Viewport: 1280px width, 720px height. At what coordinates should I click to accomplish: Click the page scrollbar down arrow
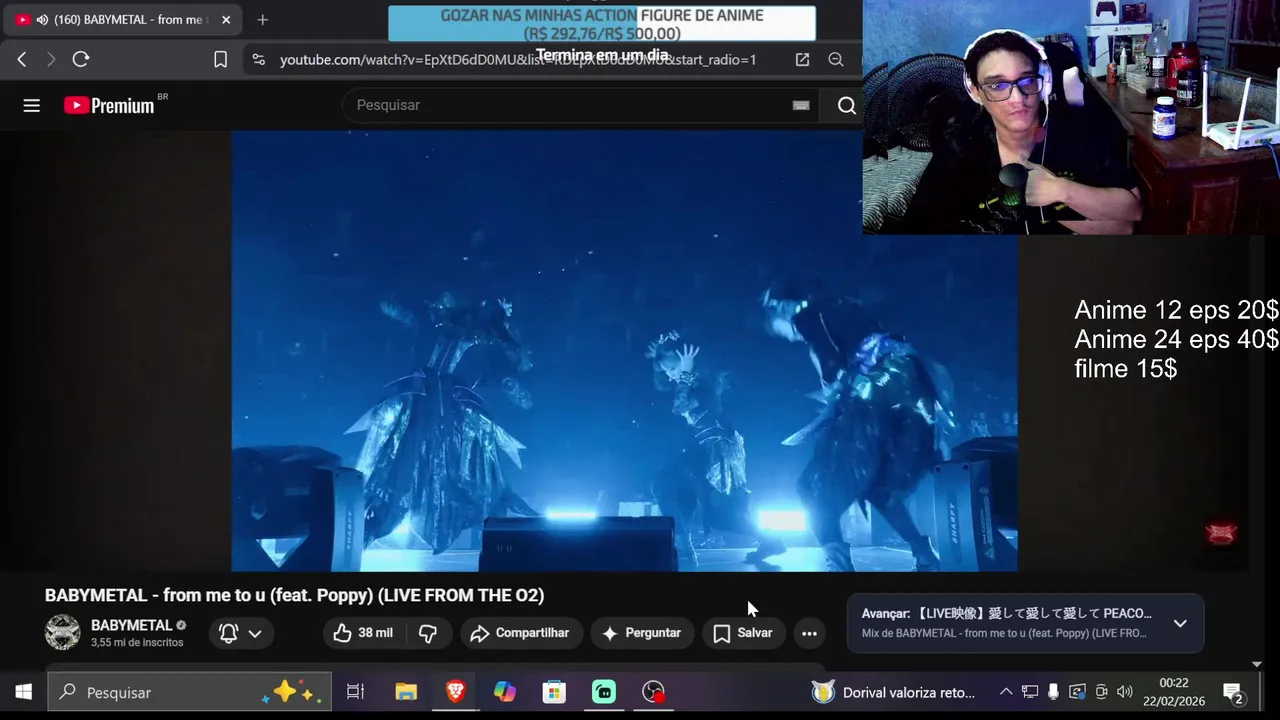coord(1257,664)
